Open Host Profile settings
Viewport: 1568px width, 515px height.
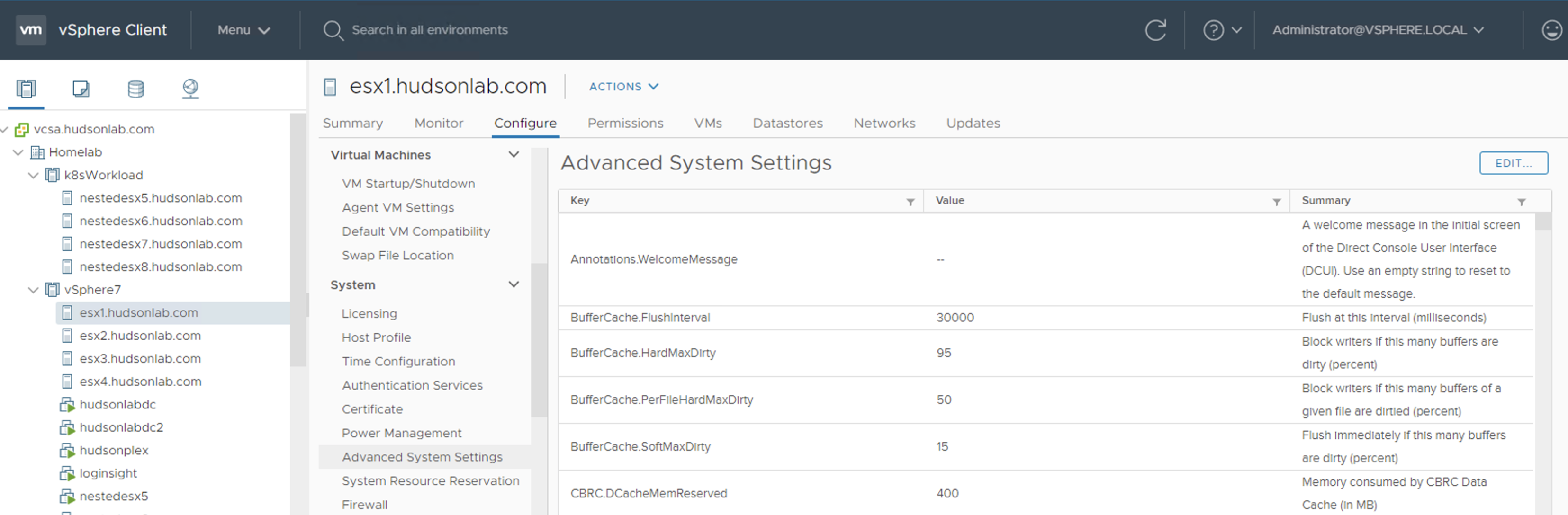[376, 337]
